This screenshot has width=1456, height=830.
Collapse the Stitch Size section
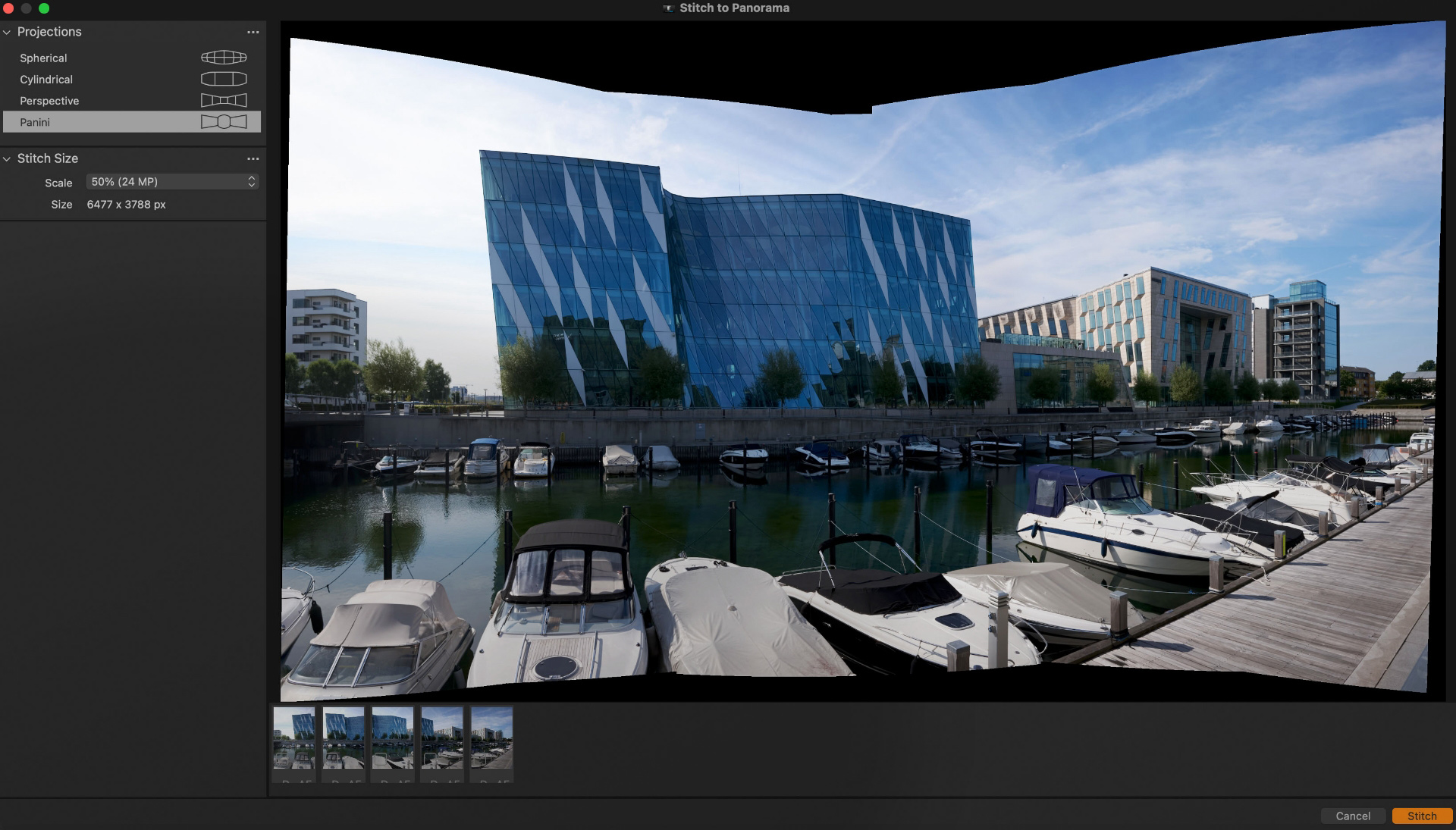coord(7,158)
